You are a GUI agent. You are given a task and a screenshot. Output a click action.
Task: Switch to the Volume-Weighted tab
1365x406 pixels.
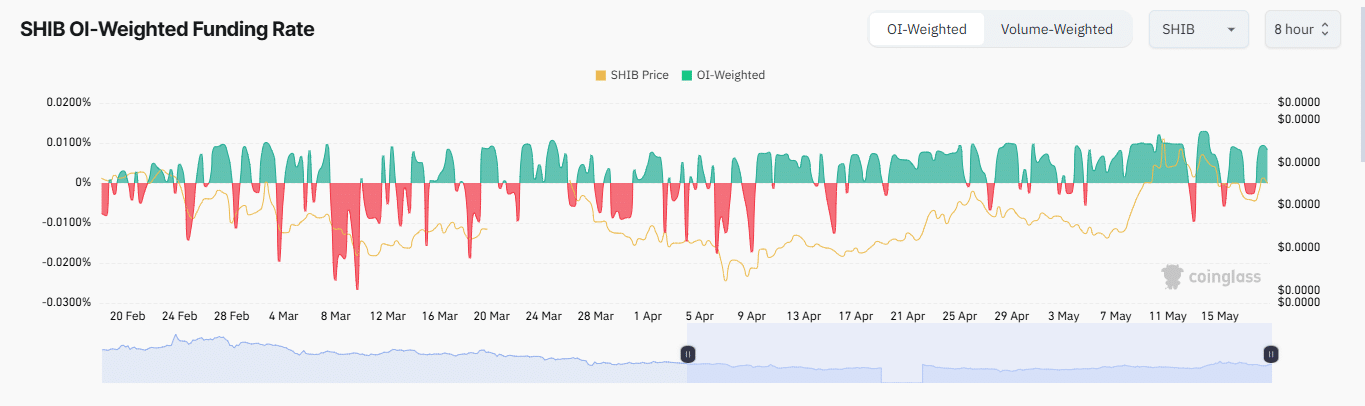(1056, 29)
